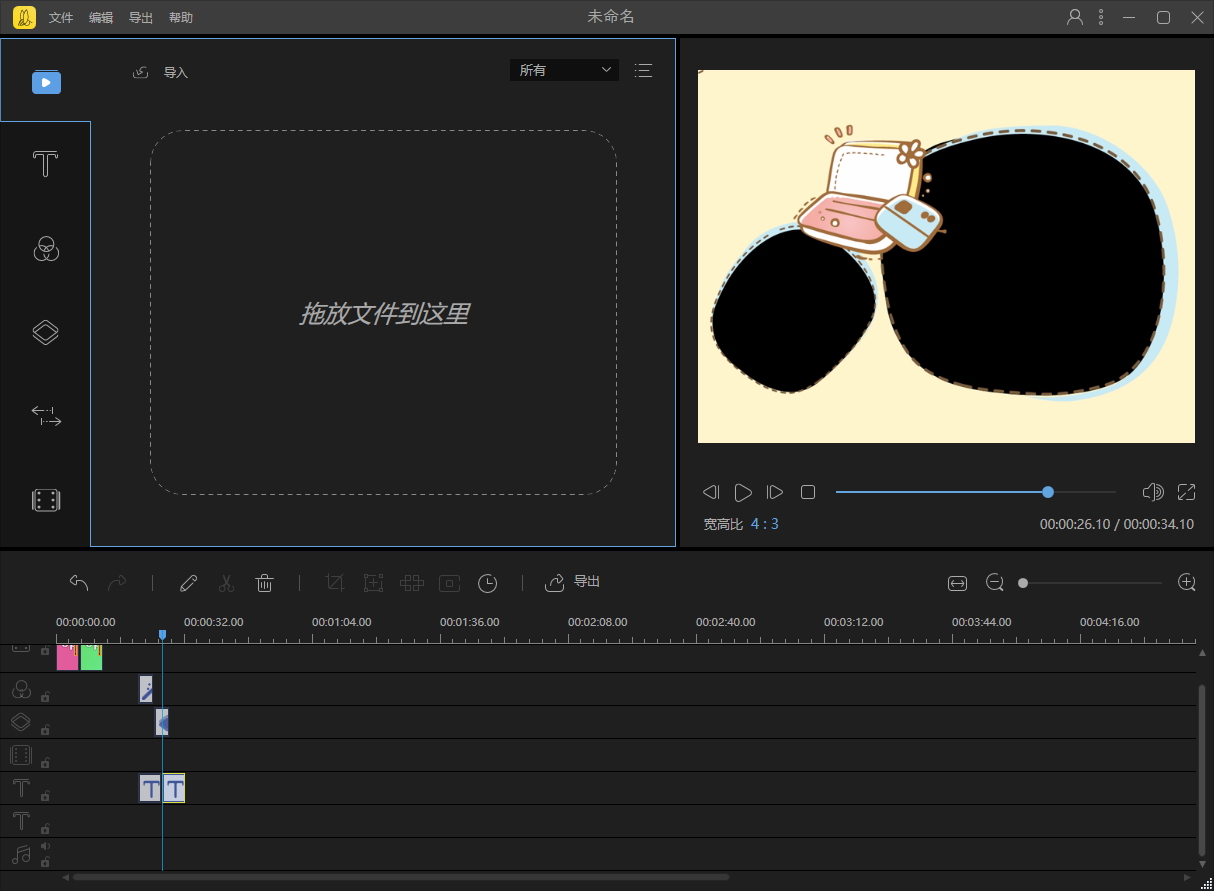The image size is (1214, 891).
Task: Click the fit timeline to window icon
Action: [957, 583]
